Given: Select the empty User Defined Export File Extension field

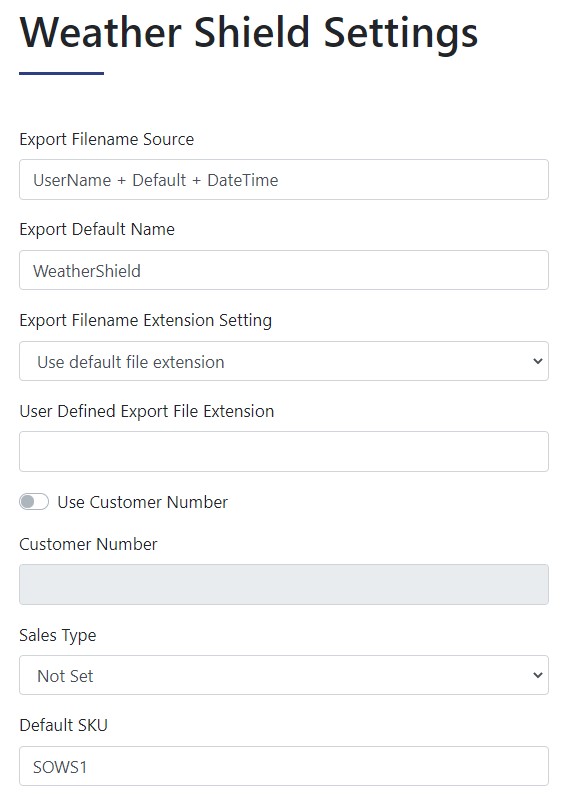Looking at the screenshot, I should point(284,451).
